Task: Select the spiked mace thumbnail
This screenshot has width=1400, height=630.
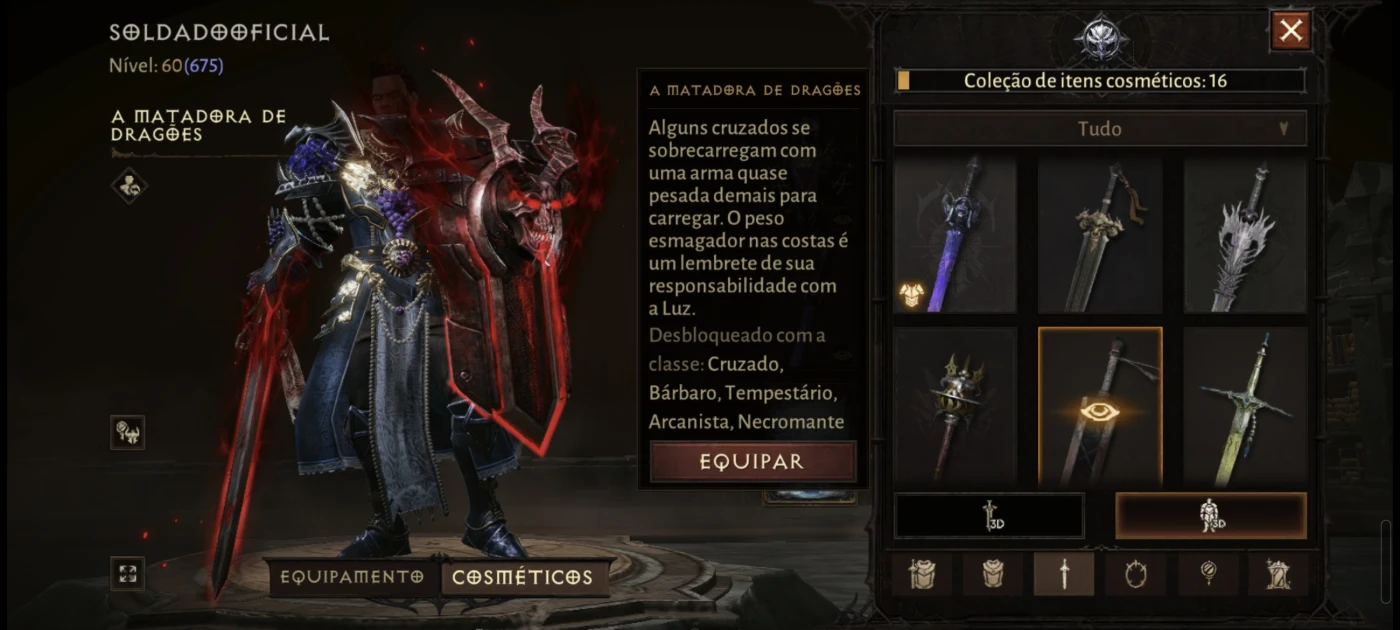Action: click(955, 406)
